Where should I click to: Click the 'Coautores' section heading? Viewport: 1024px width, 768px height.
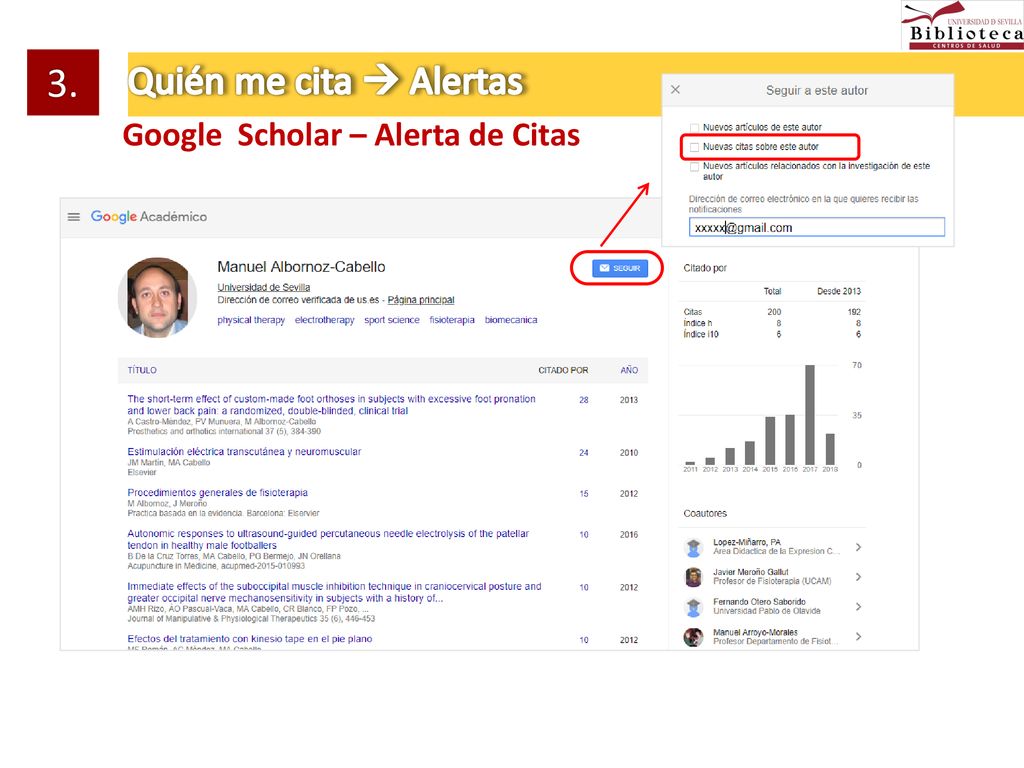(705, 513)
